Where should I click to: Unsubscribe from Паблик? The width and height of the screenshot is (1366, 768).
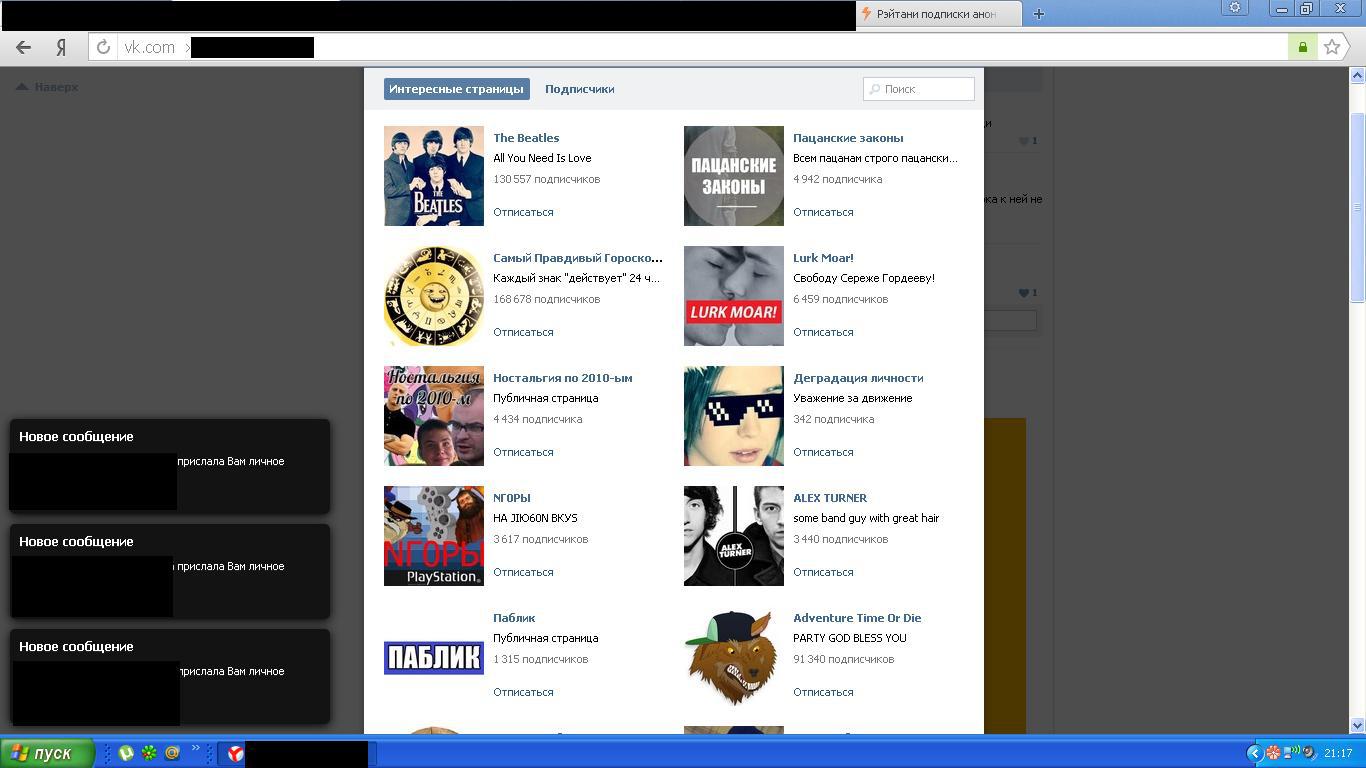click(x=523, y=692)
